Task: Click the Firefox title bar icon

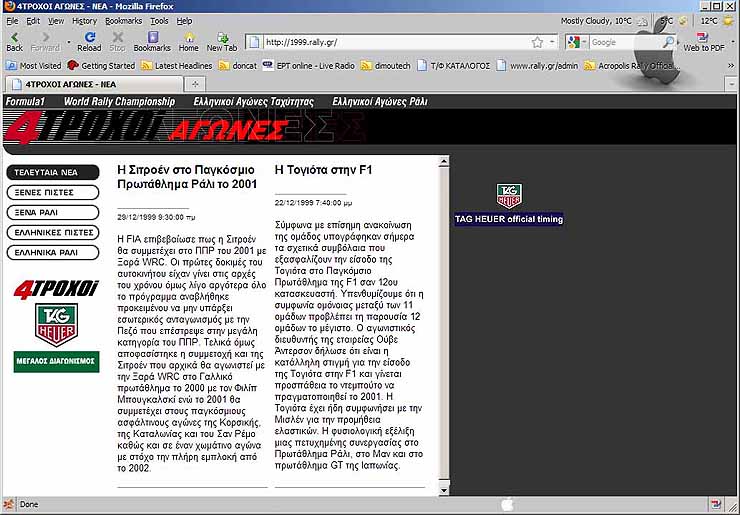Action: click(x=9, y=6)
